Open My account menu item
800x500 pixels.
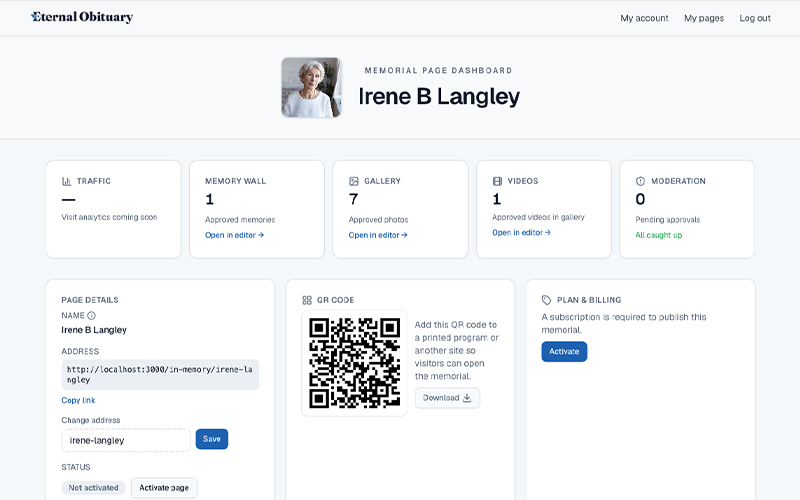coord(644,18)
